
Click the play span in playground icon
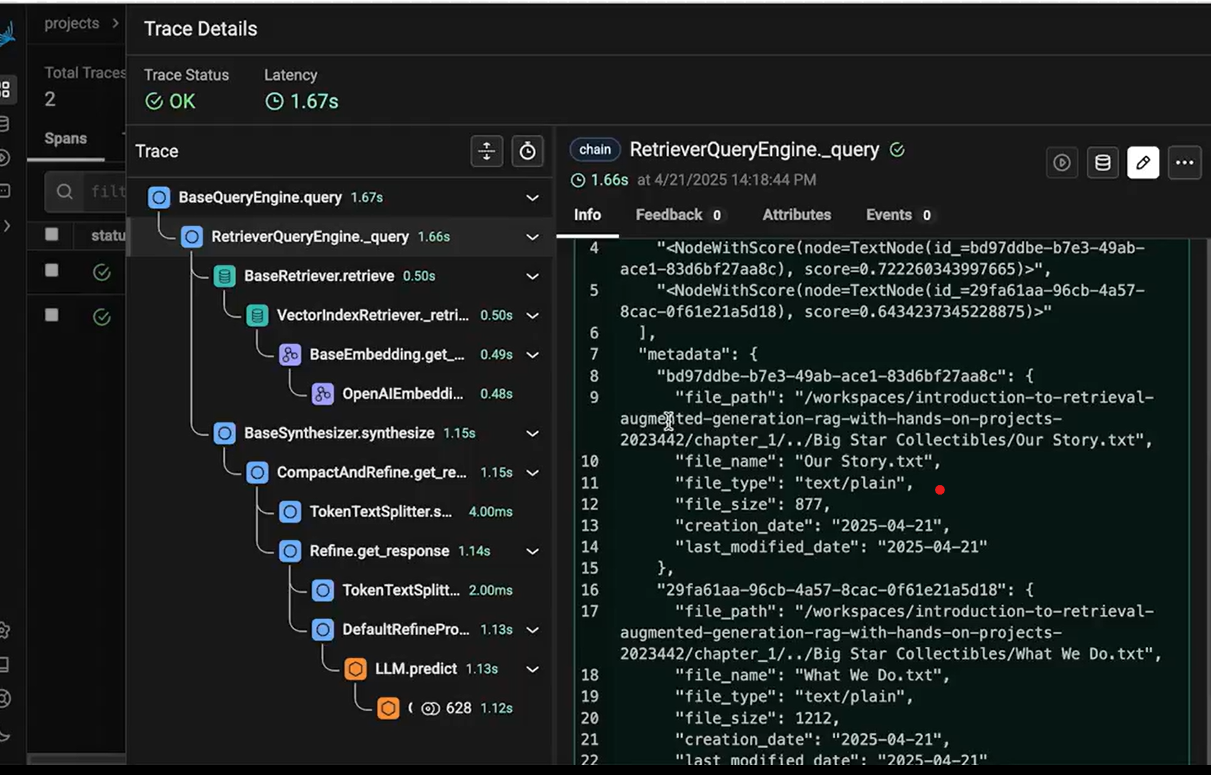[x=1062, y=162]
